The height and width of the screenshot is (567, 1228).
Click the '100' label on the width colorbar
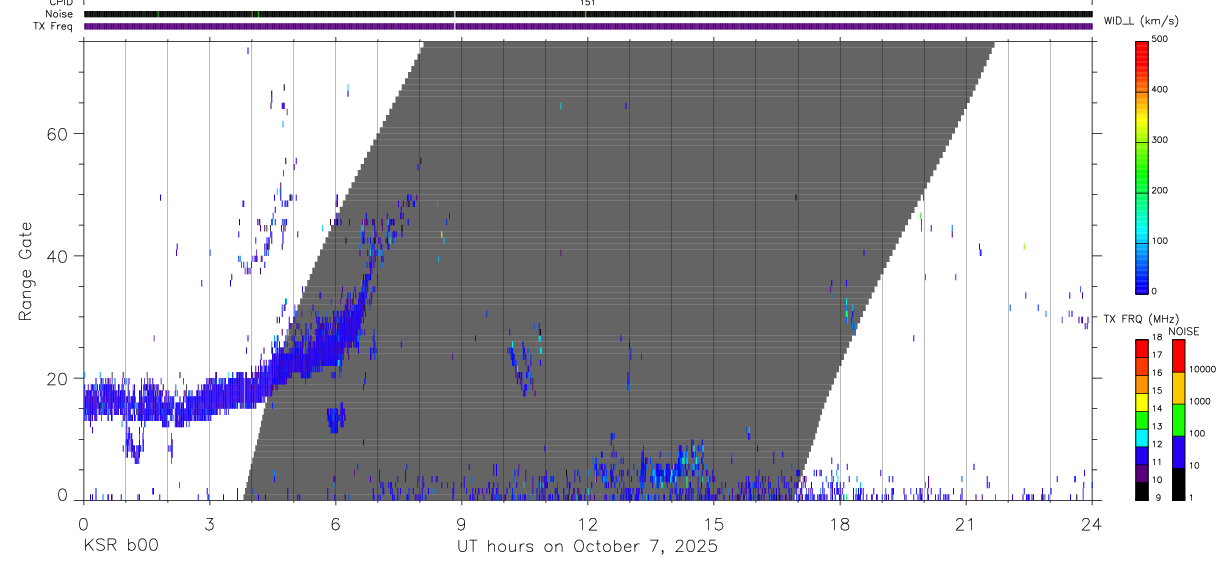1160,241
